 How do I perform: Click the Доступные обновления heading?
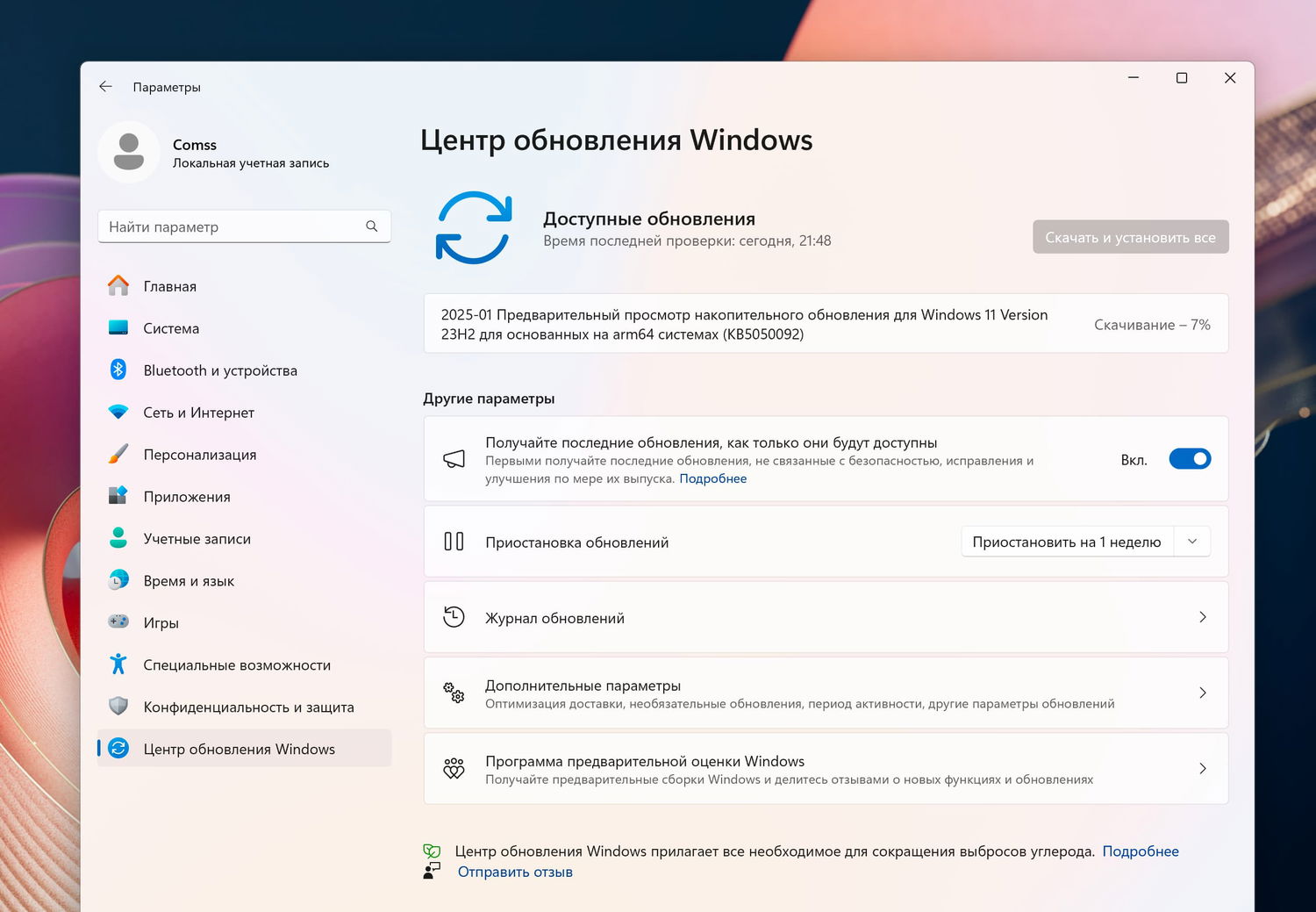point(649,219)
